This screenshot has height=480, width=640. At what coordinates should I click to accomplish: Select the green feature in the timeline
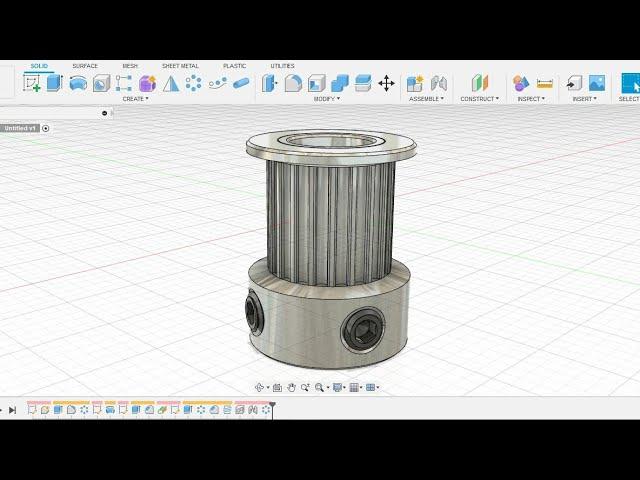coord(162,410)
